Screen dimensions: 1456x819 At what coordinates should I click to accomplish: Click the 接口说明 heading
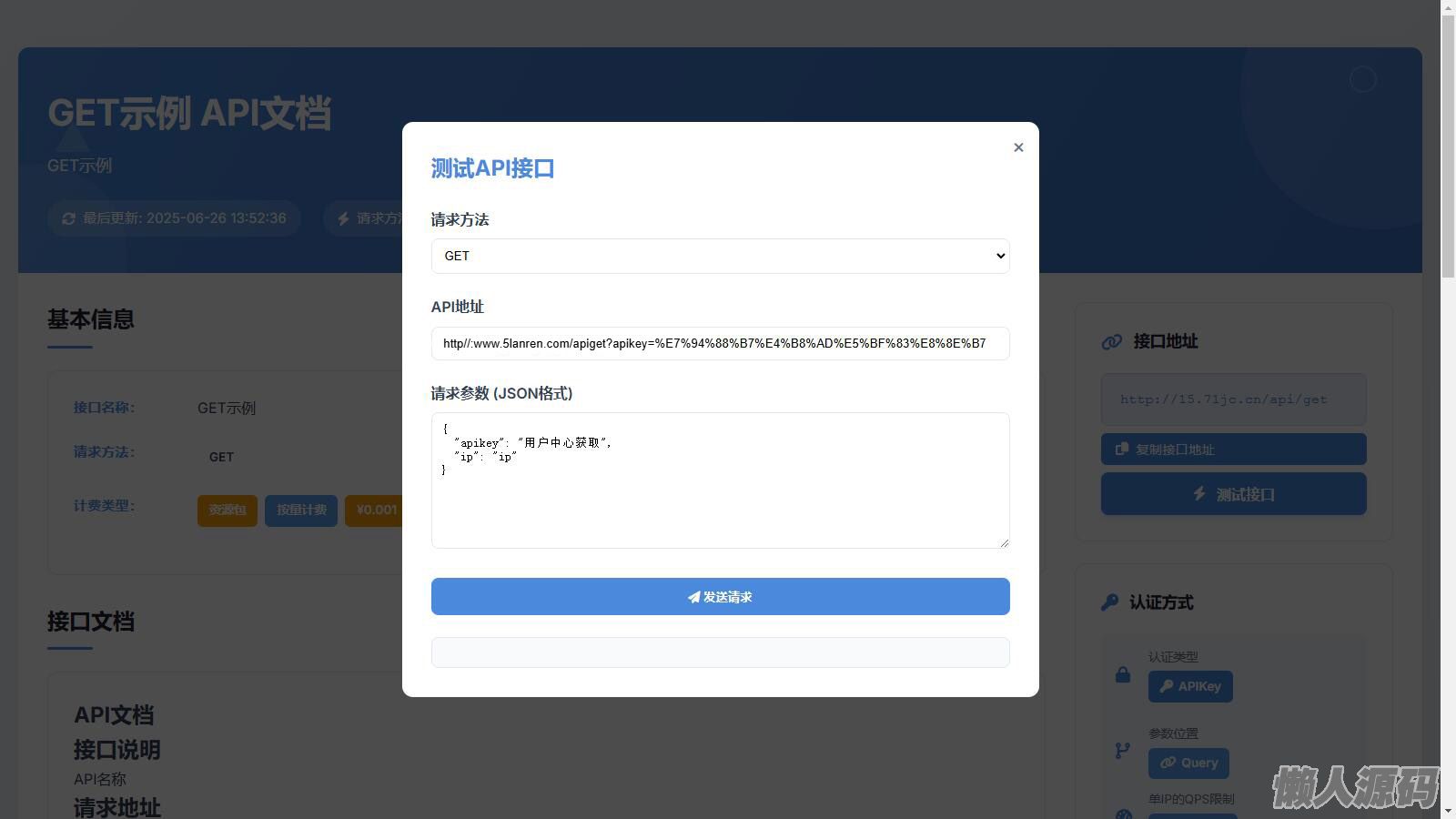click(x=117, y=750)
